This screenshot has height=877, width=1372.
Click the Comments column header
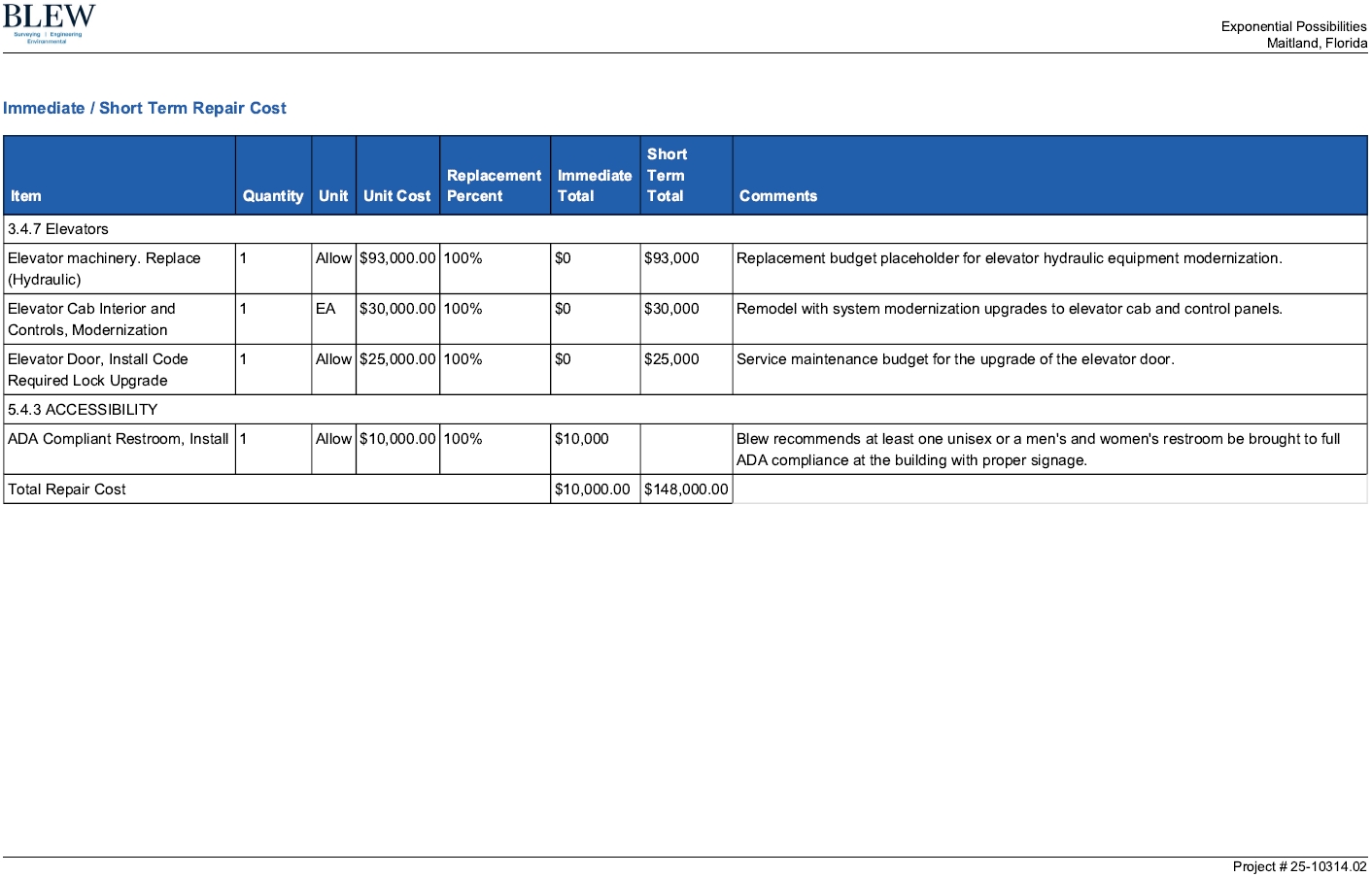coord(777,196)
